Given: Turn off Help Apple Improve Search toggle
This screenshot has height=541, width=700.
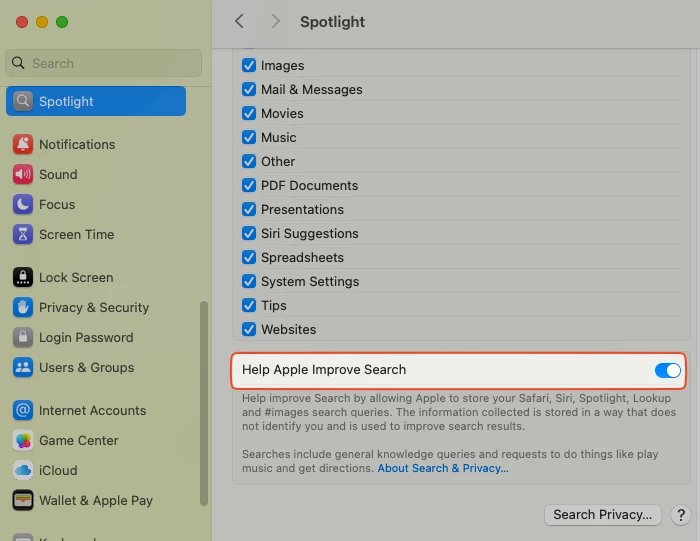Looking at the screenshot, I should tap(667, 370).
